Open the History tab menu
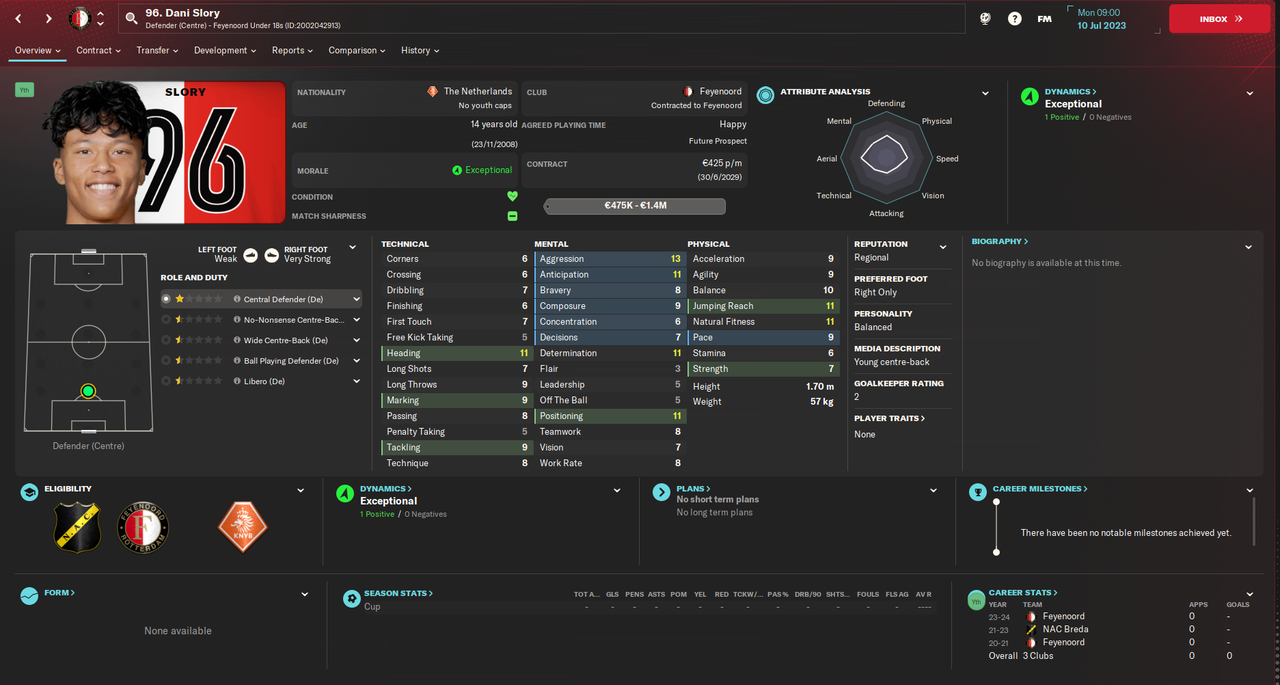This screenshot has height=685, width=1280. click(x=420, y=50)
